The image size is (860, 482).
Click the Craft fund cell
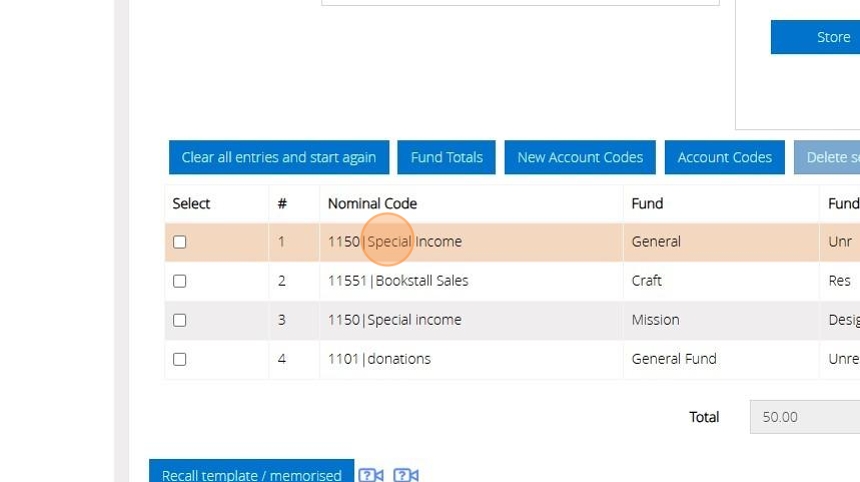(x=721, y=281)
